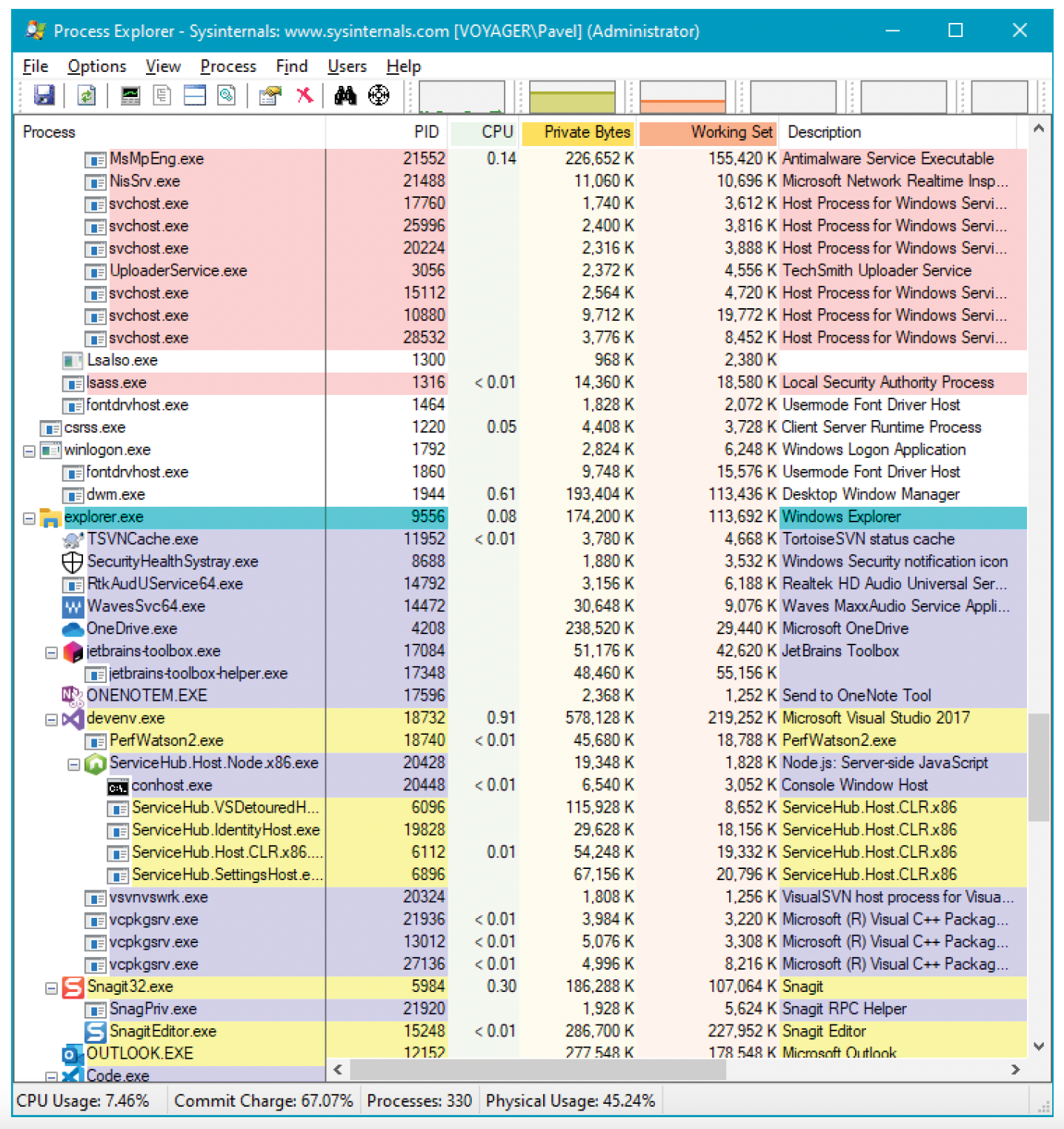Select the 'PerfWatson2.exe' process name
Image resolution: width=1064 pixels, height=1129 pixels.
click(167, 741)
